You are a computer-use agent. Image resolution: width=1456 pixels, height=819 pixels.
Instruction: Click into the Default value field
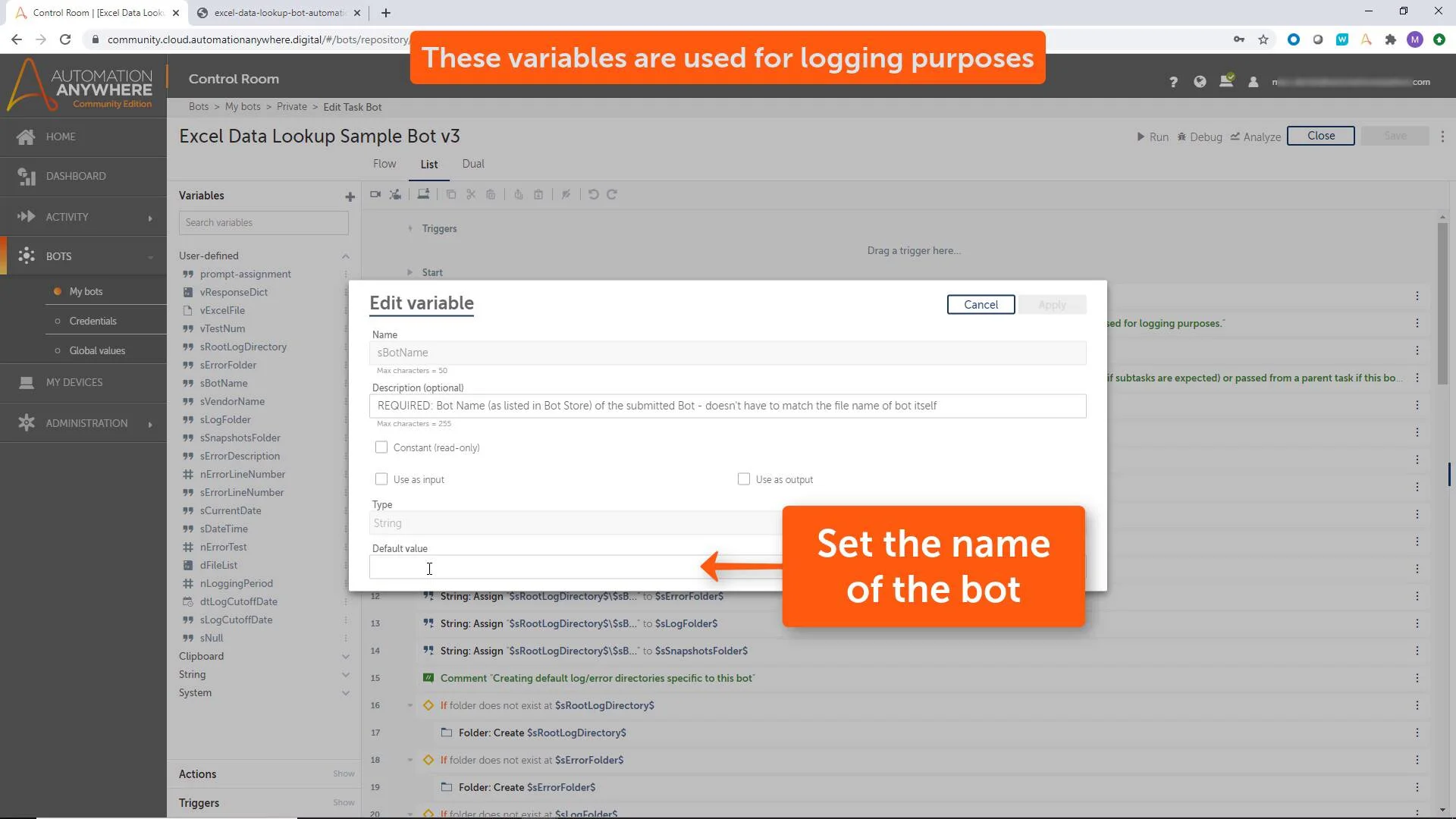pyautogui.click(x=531, y=568)
